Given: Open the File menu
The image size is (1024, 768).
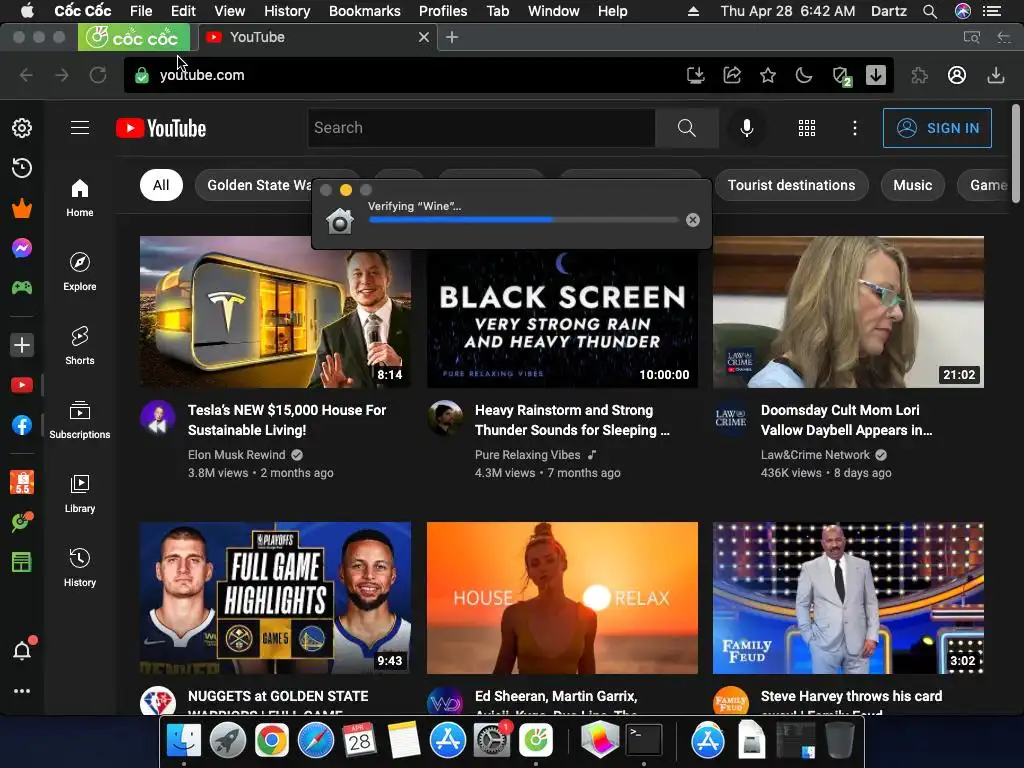Looking at the screenshot, I should (x=141, y=11).
